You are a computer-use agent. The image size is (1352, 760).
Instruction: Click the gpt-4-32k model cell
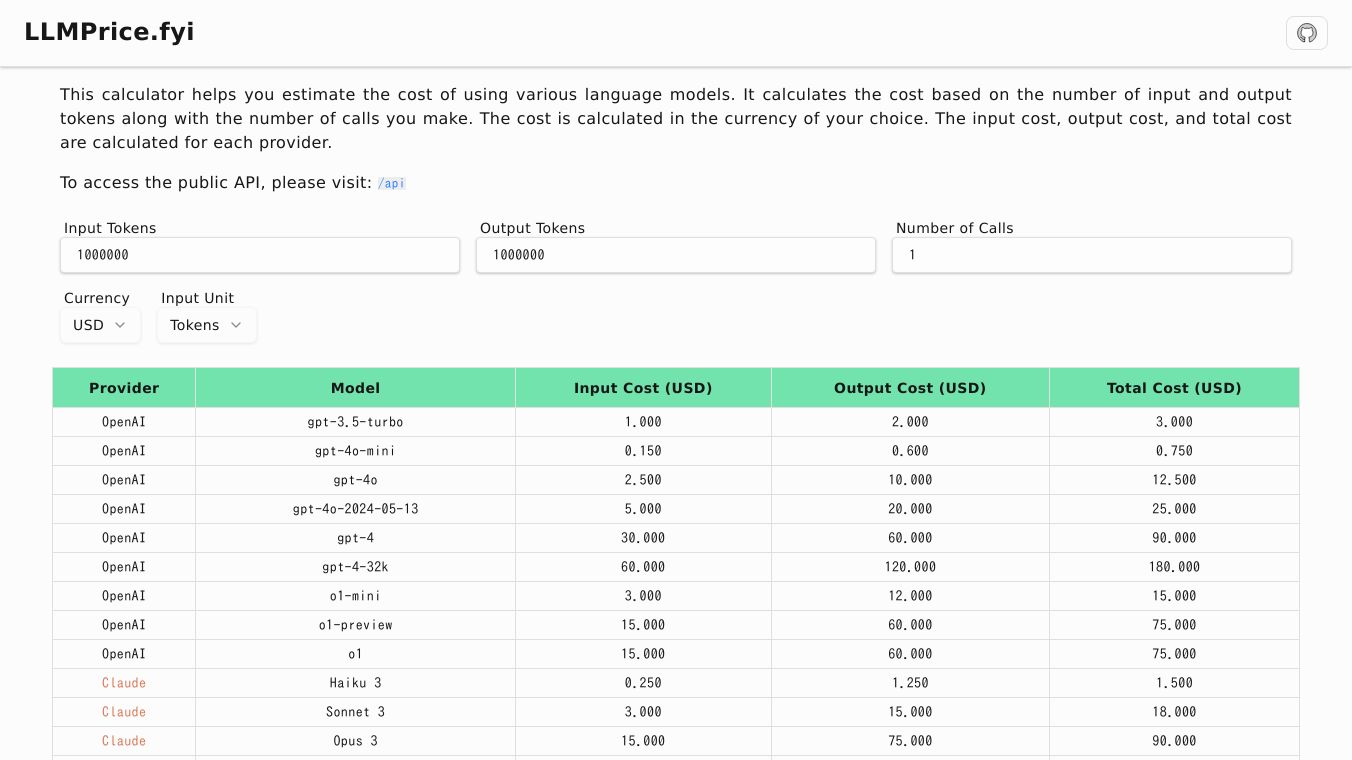(355, 567)
